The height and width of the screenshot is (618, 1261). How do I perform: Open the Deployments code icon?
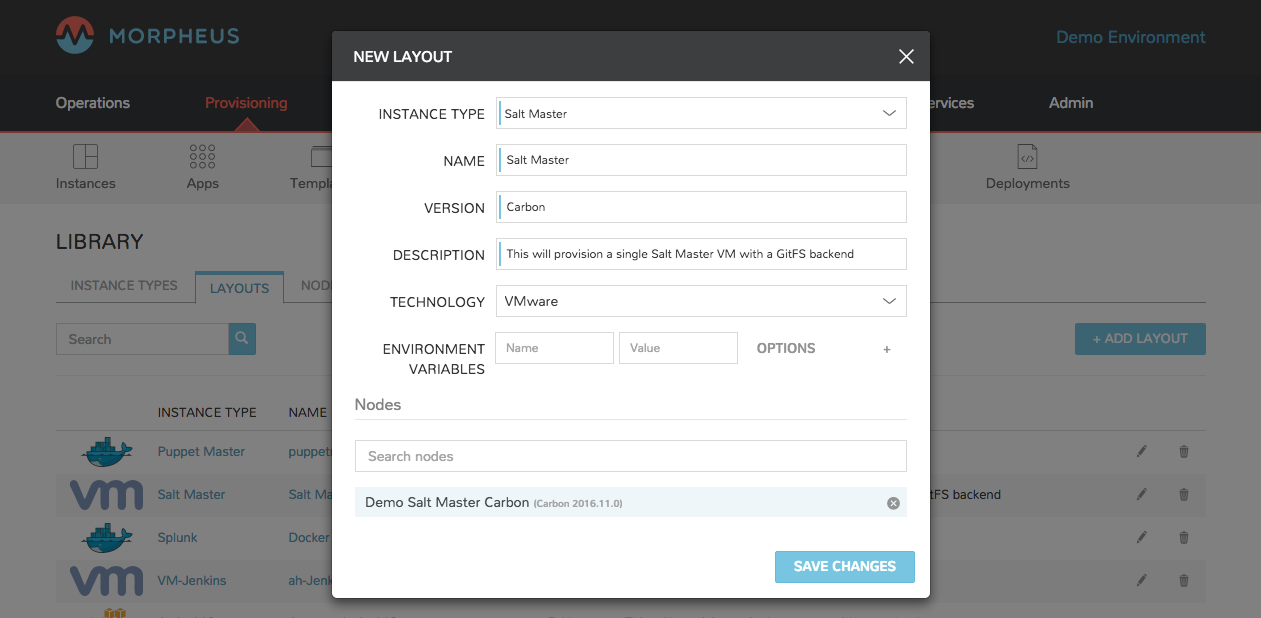click(x=1027, y=156)
